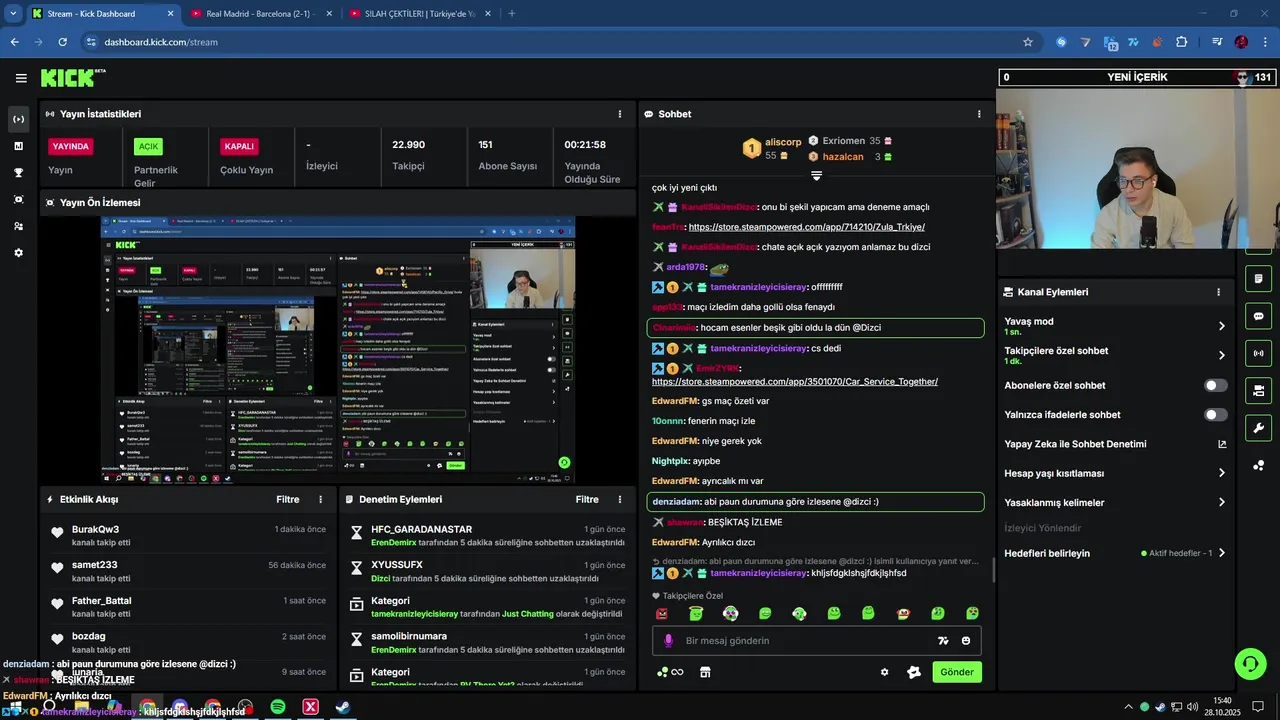This screenshot has height=720, width=1280.
Task: Open chat settings gear next to Gönder
Action: point(884,672)
